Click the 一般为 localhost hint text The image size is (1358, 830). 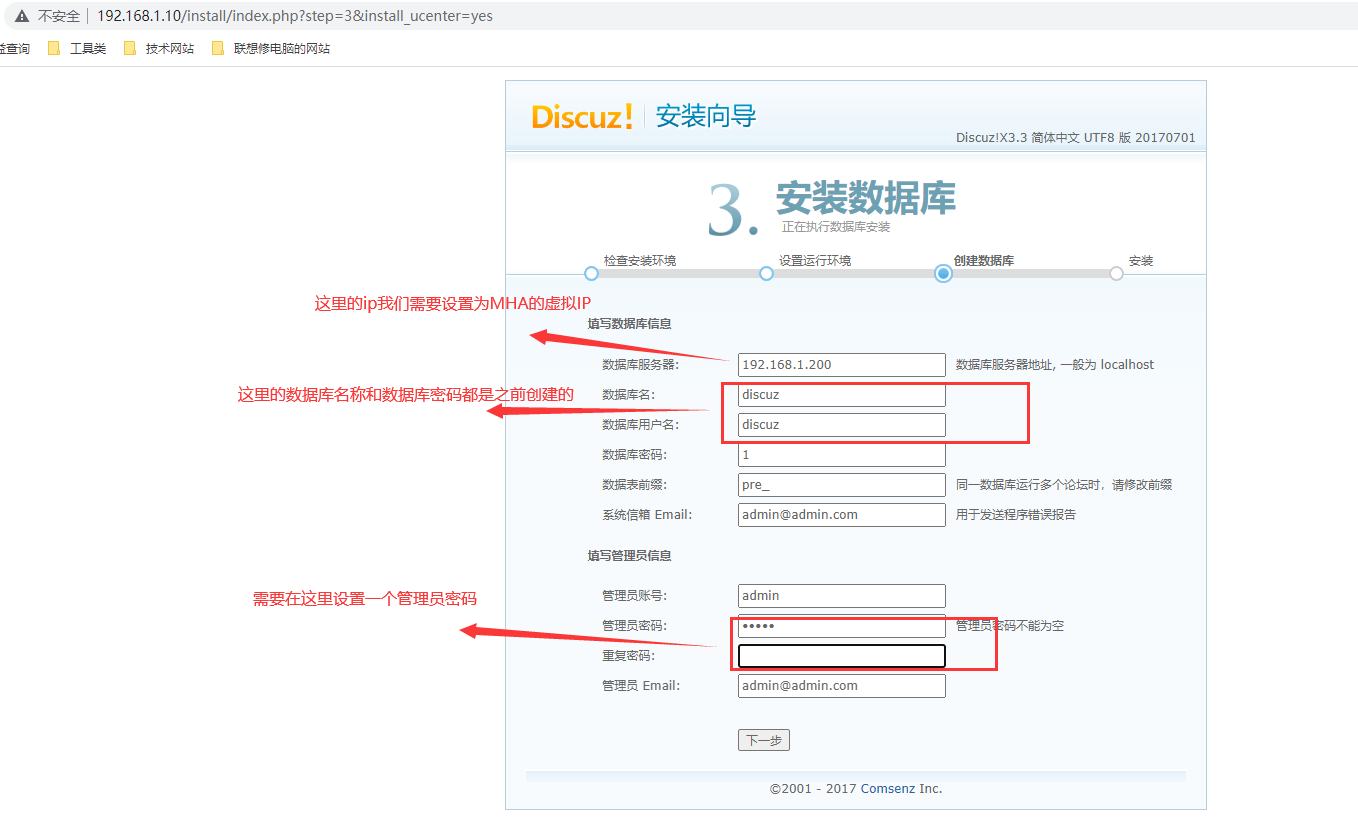1105,365
